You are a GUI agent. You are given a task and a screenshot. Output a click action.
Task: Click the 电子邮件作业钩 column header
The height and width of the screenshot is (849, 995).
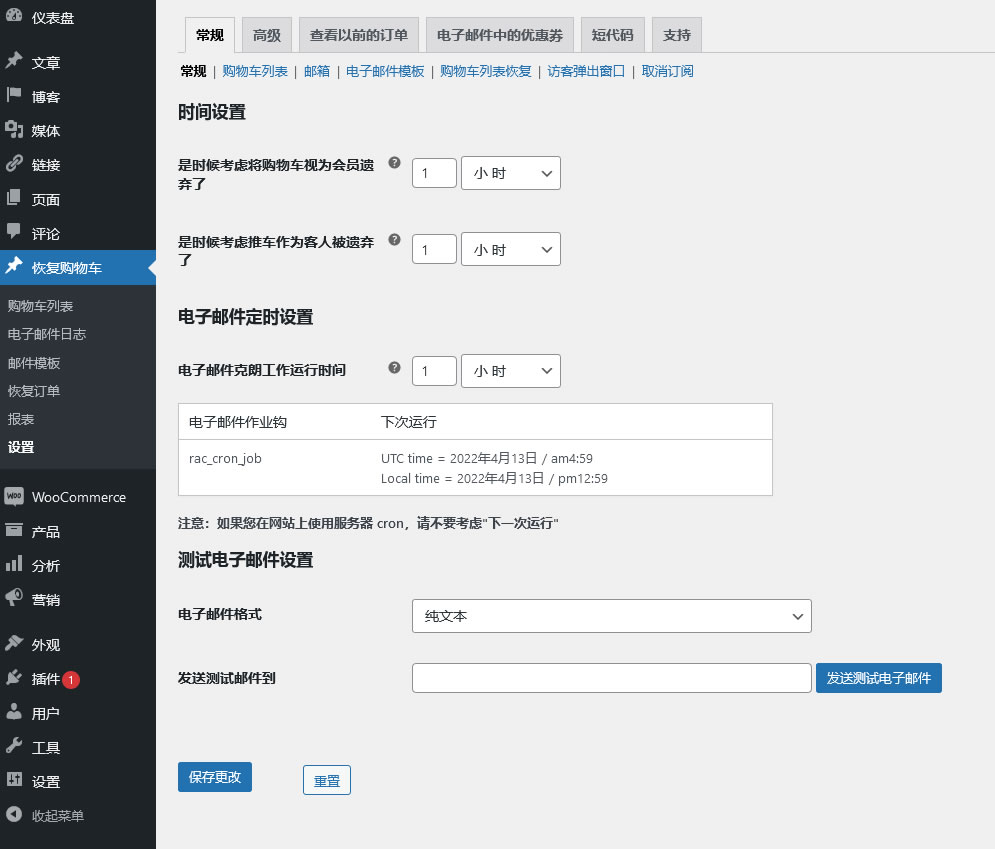pyautogui.click(x=238, y=422)
